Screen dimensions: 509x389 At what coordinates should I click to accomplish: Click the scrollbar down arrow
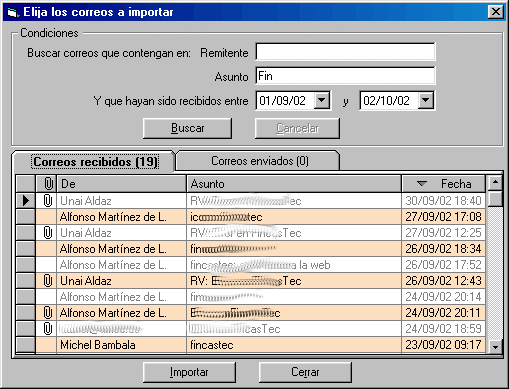pyautogui.click(x=495, y=347)
